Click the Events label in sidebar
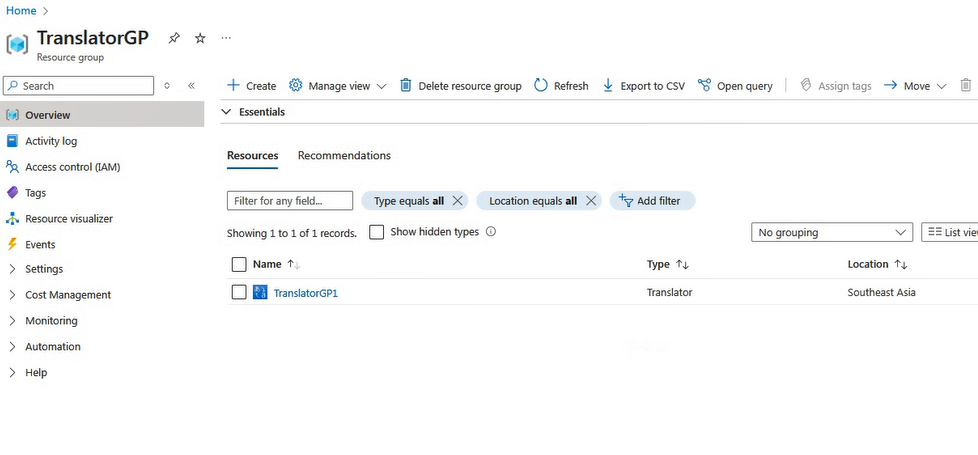The width and height of the screenshot is (978, 455). coord(40,245)
